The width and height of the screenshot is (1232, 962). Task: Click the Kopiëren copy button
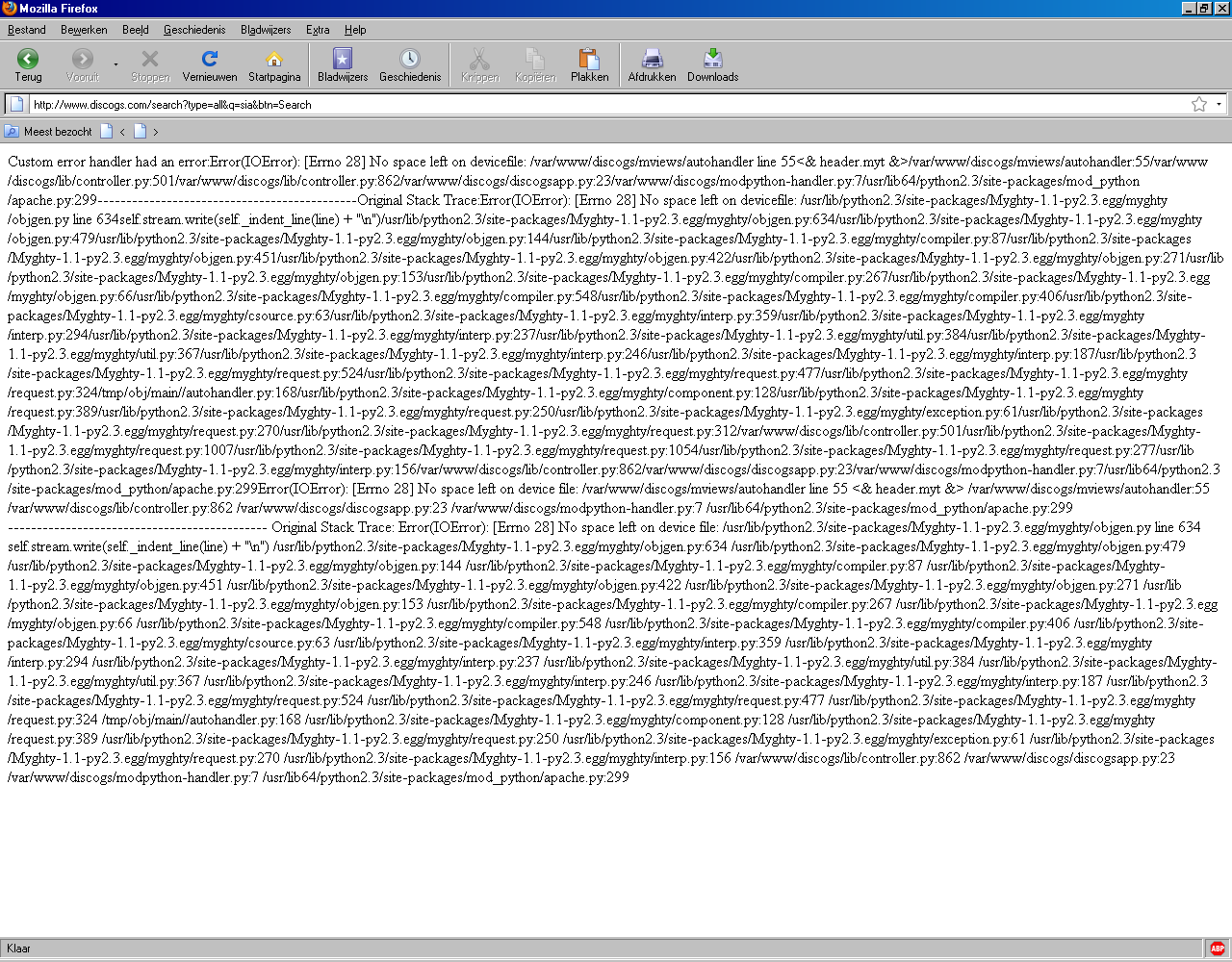click(535, 65)
